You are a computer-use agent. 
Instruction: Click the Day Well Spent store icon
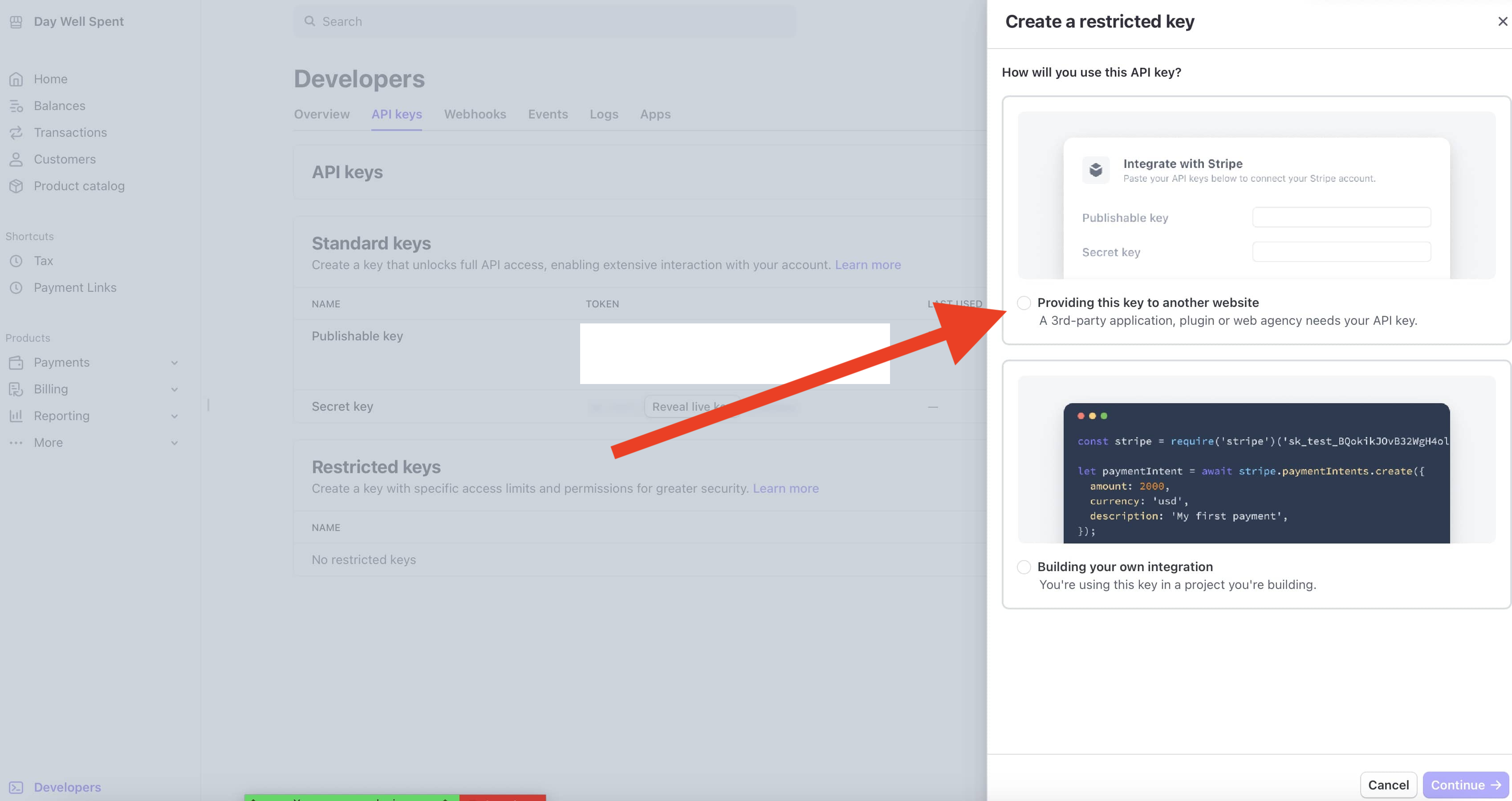point(16,22)
